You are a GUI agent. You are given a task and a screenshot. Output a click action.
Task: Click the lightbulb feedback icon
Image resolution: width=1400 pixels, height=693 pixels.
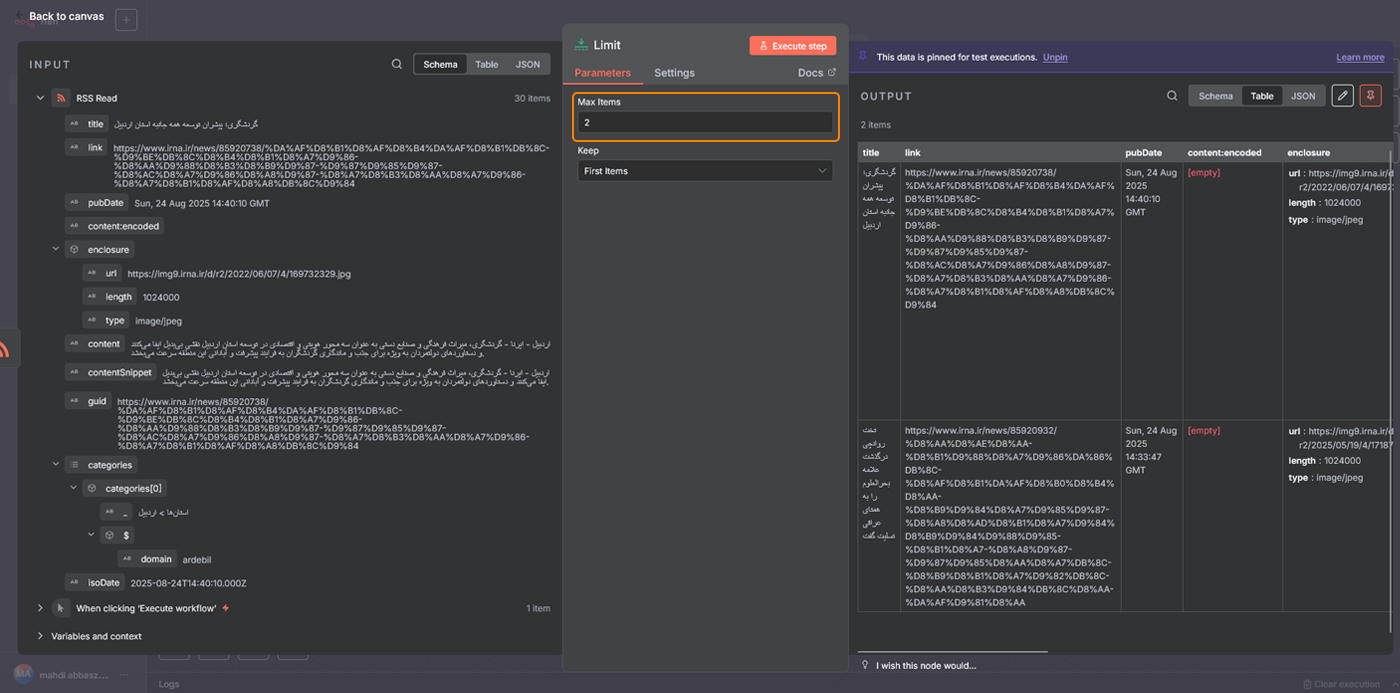pyautogui.click(x=865, y=665)
